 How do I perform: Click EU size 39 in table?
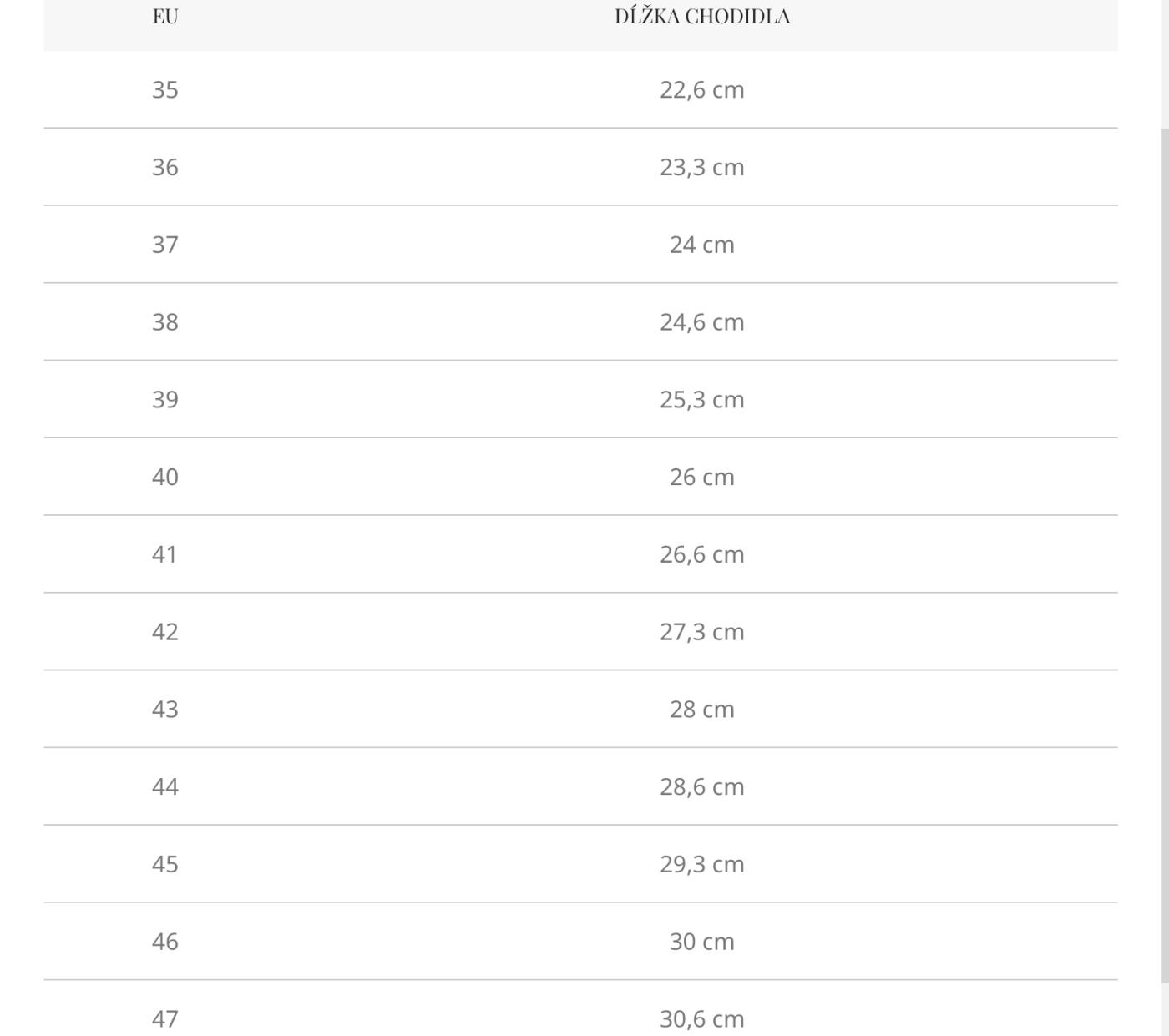[165, 399]
